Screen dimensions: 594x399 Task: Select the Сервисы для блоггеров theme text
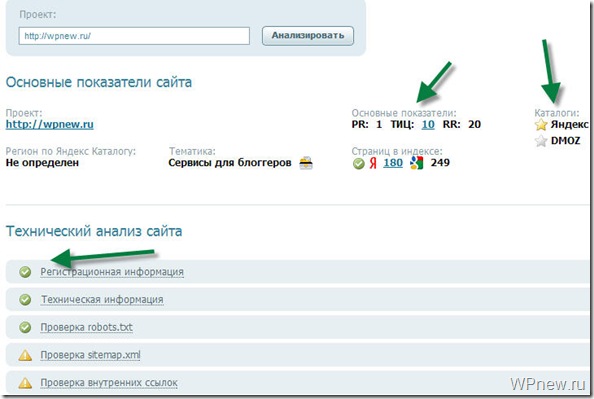[x=230, y=163]
